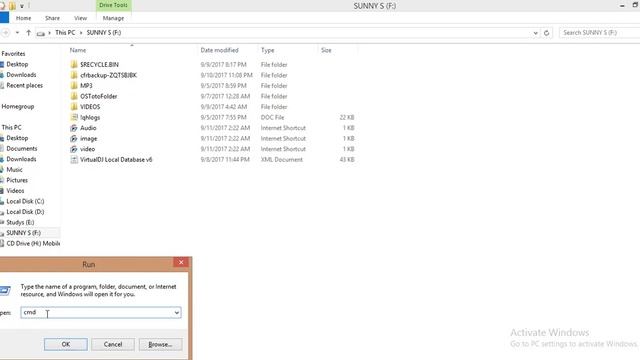The width and height of the screenshot is (640, 360).
Task: Click SUNNY S (F:) in address path
Action: coord(104,33)
